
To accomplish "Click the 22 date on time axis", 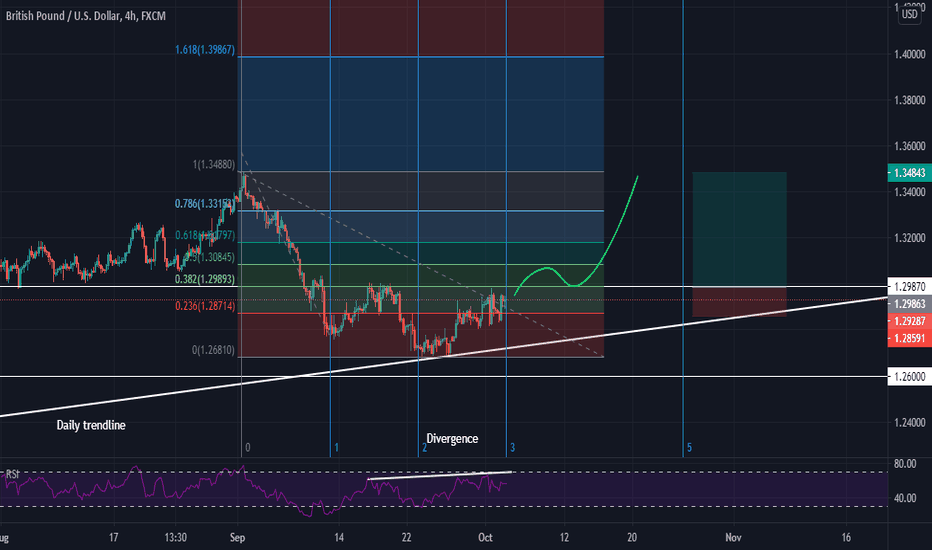I will point(406,538).
